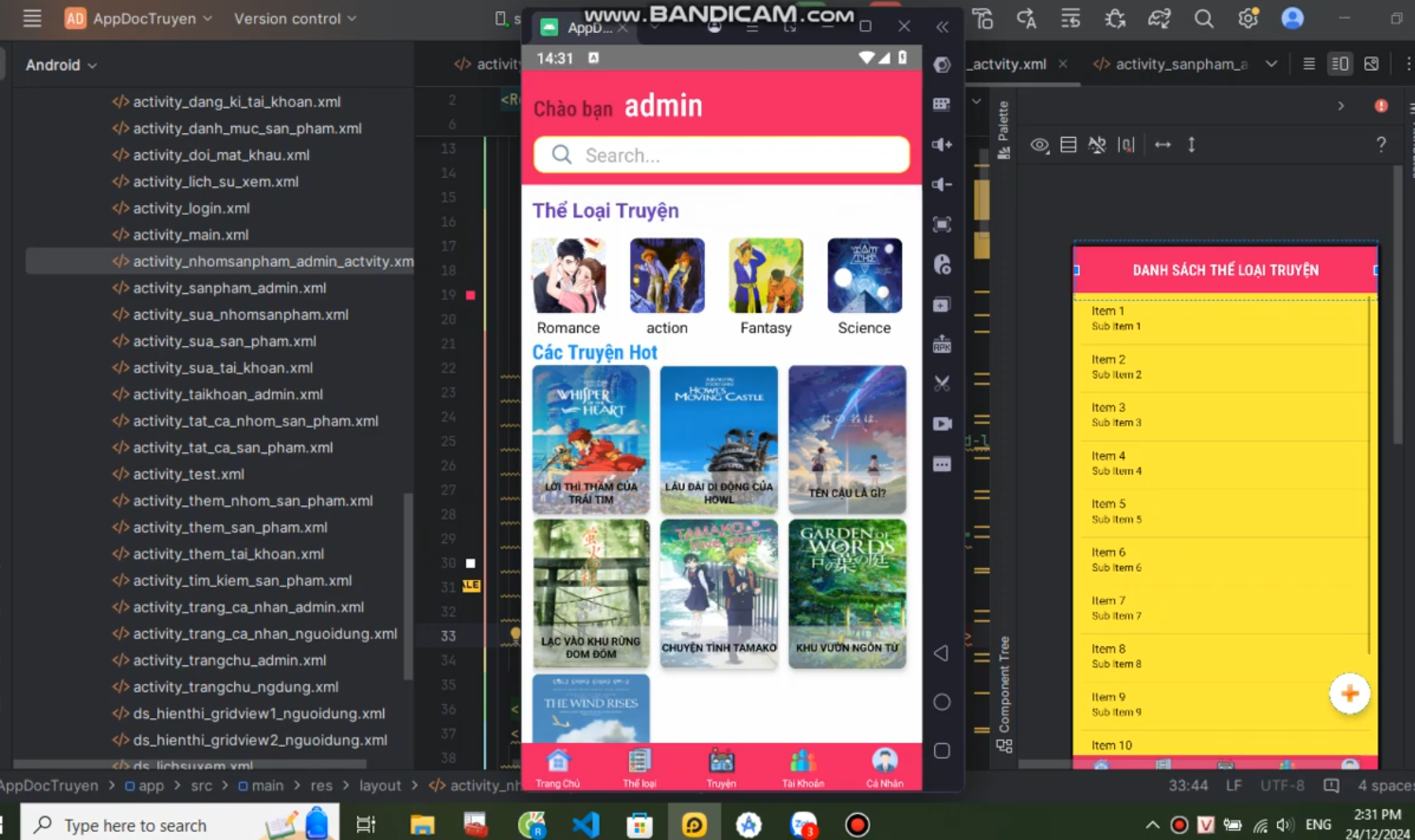Screen dimensions: 1415x840
Task: Open Version control dropdown
Action: (295, 18)
